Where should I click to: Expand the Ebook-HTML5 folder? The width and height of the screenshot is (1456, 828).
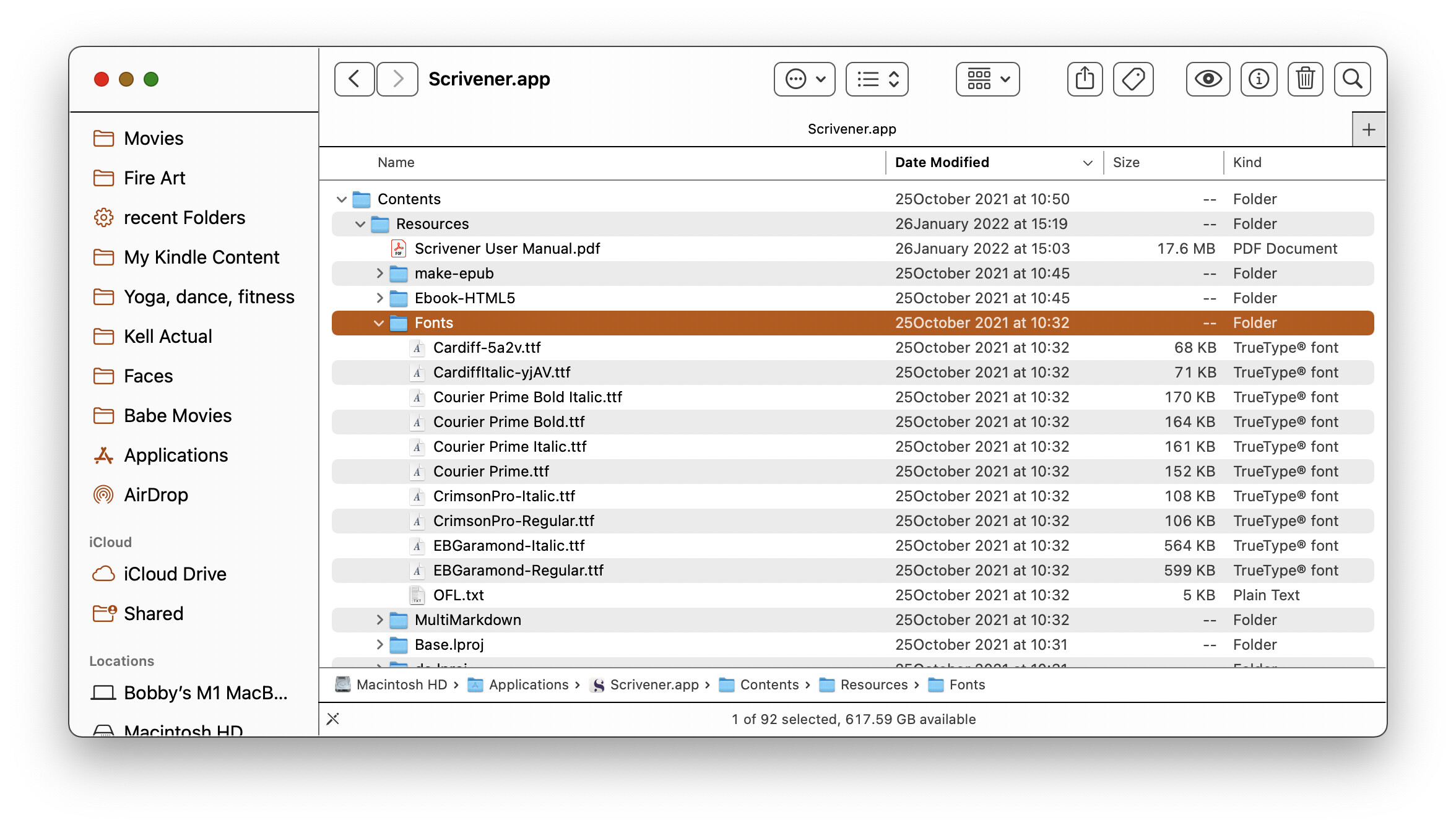pyautogui.click(x=379, y=298)
